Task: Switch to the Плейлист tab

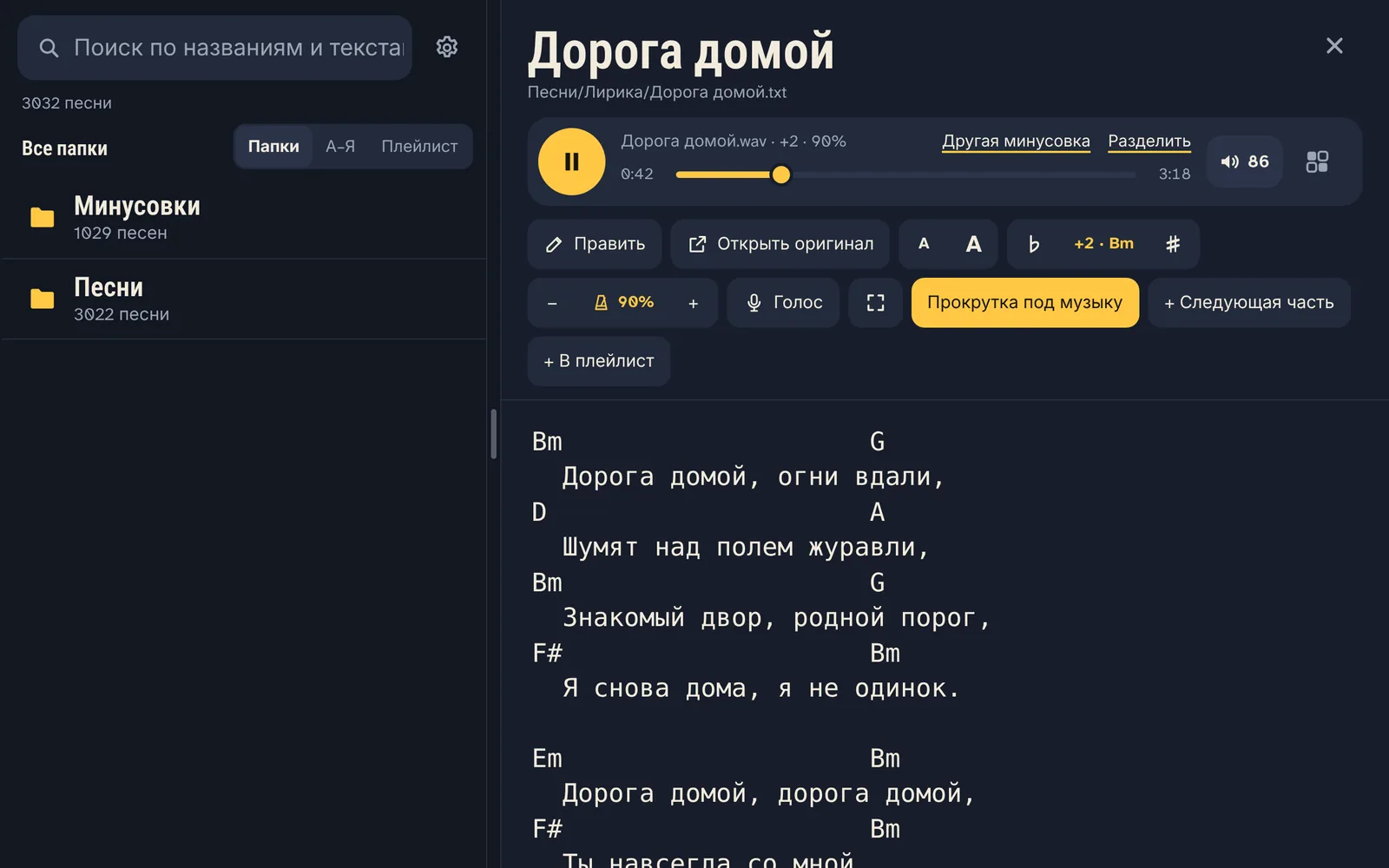Action: (x=419, y=146)
